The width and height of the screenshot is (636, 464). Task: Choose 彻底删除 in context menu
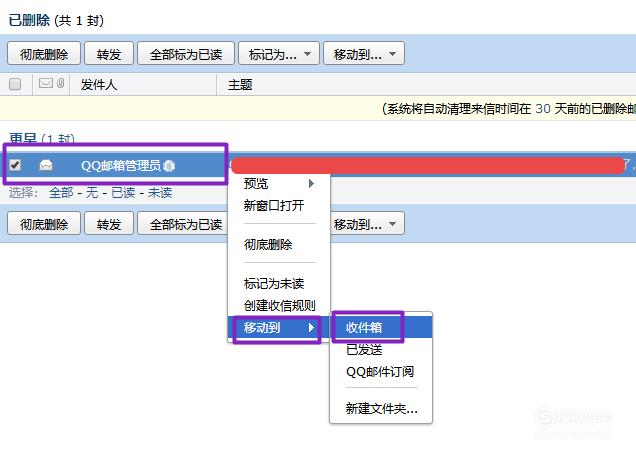[x=279, y=245]
